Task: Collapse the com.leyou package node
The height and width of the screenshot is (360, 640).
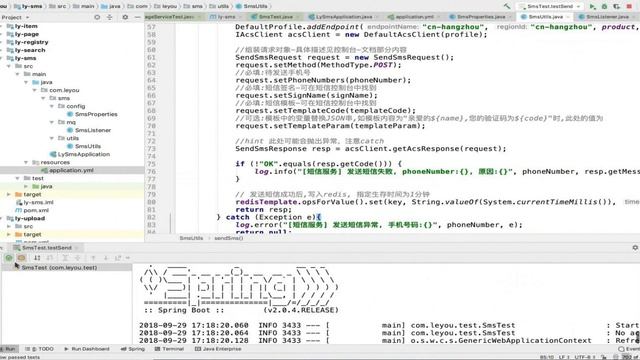Action: point(35,90)
